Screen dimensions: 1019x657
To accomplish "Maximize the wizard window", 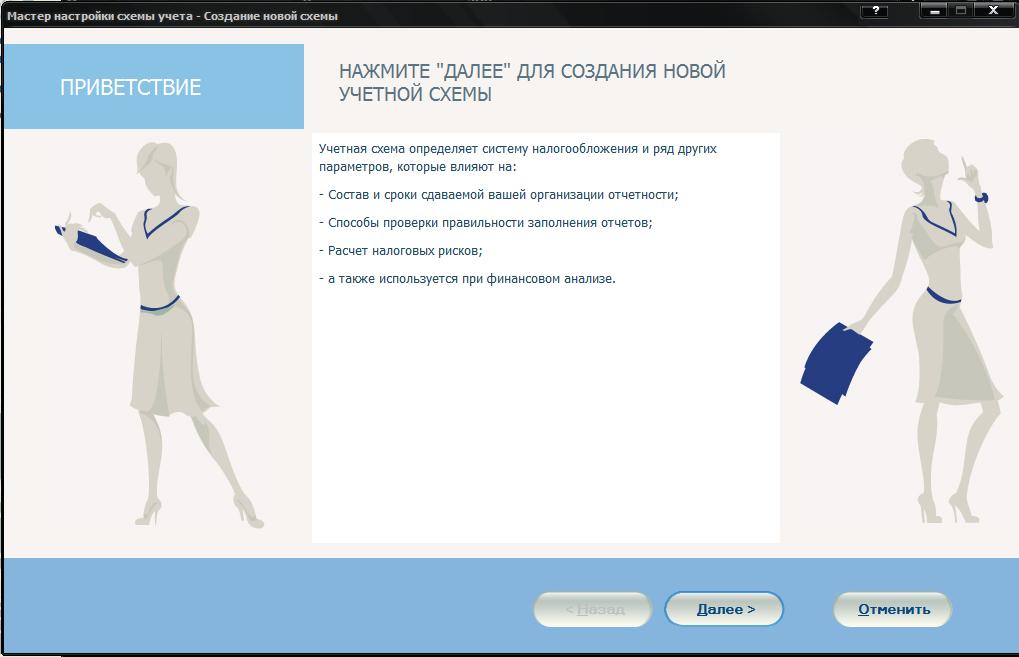I will pyautogui.click(x=961, y=10).
